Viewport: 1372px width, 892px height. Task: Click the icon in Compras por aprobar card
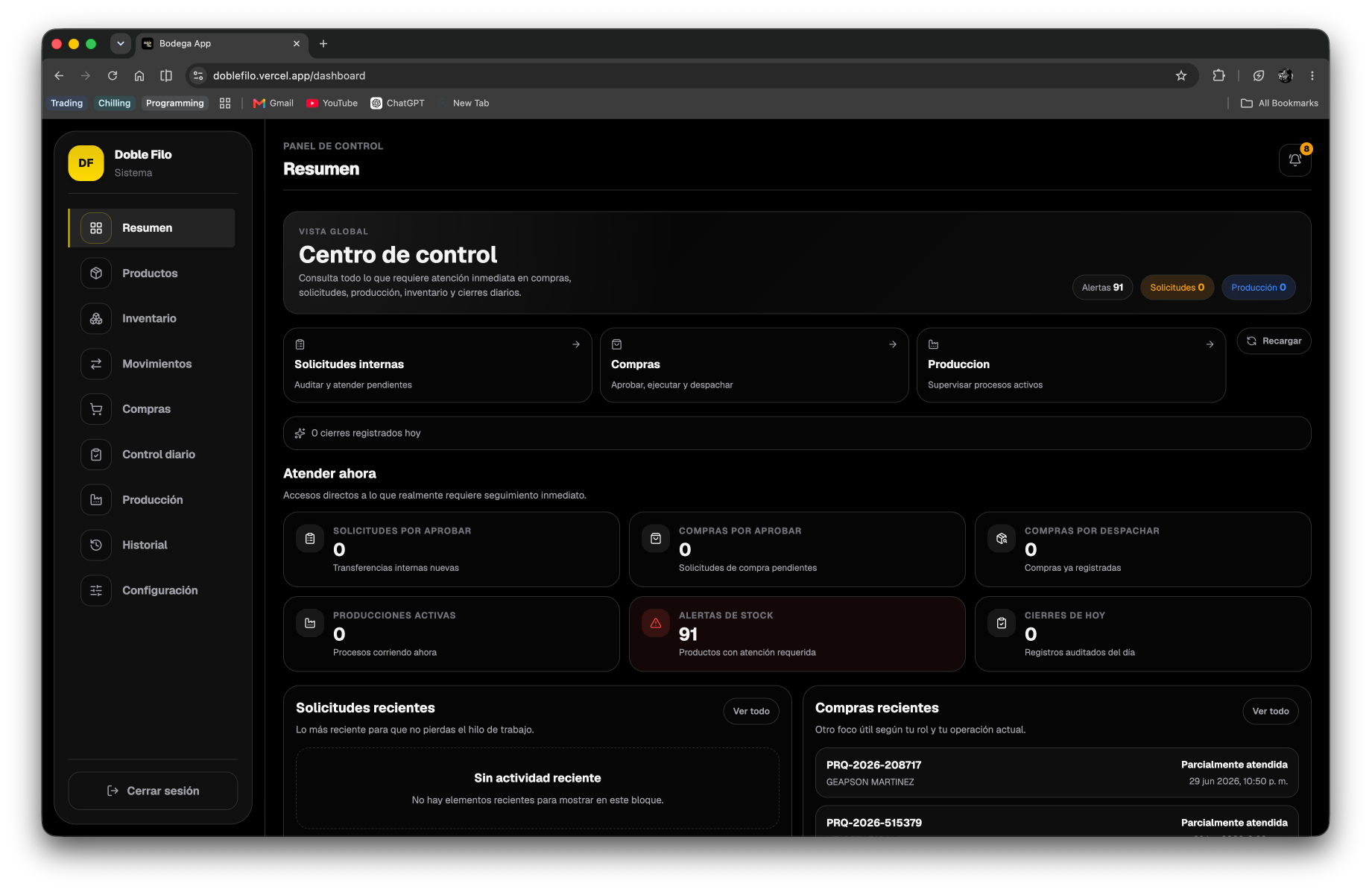click(656, 538)
